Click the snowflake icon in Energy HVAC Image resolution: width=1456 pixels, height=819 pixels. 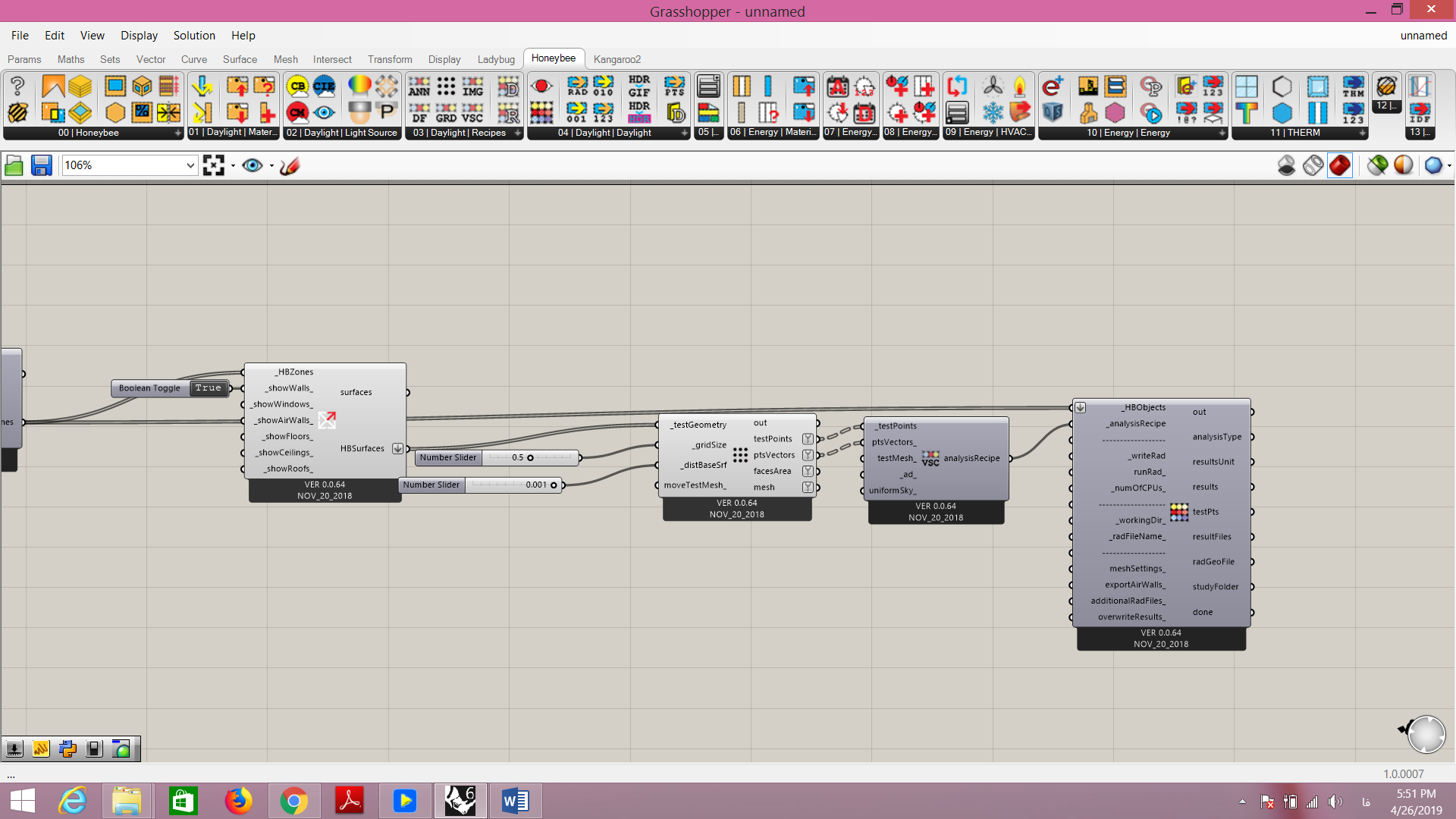pos(993,113)
